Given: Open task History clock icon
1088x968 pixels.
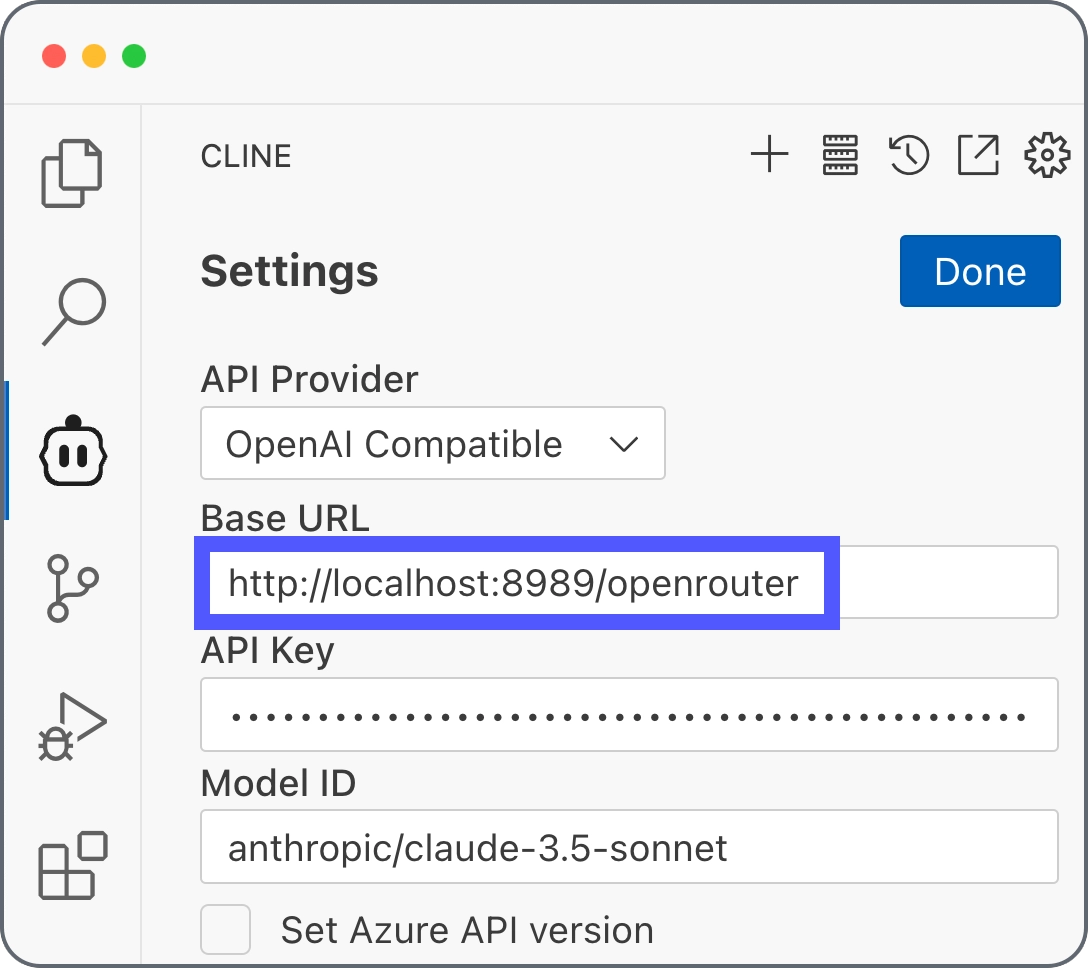Looking at the screenshot, I should tap(909, 155).
